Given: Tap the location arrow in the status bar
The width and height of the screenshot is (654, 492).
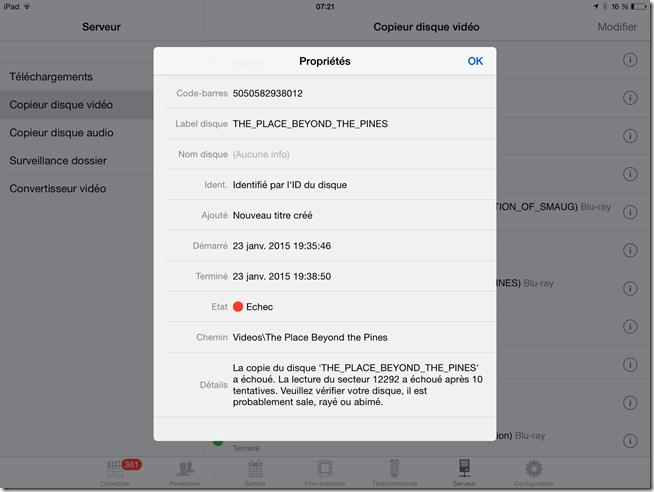Looking at the screenshot, I should point(596,6).
